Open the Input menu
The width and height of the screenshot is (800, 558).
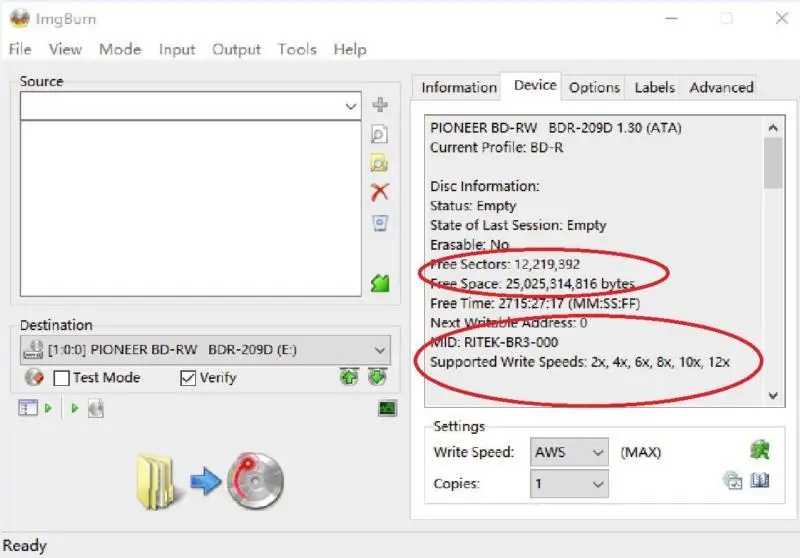177,49
